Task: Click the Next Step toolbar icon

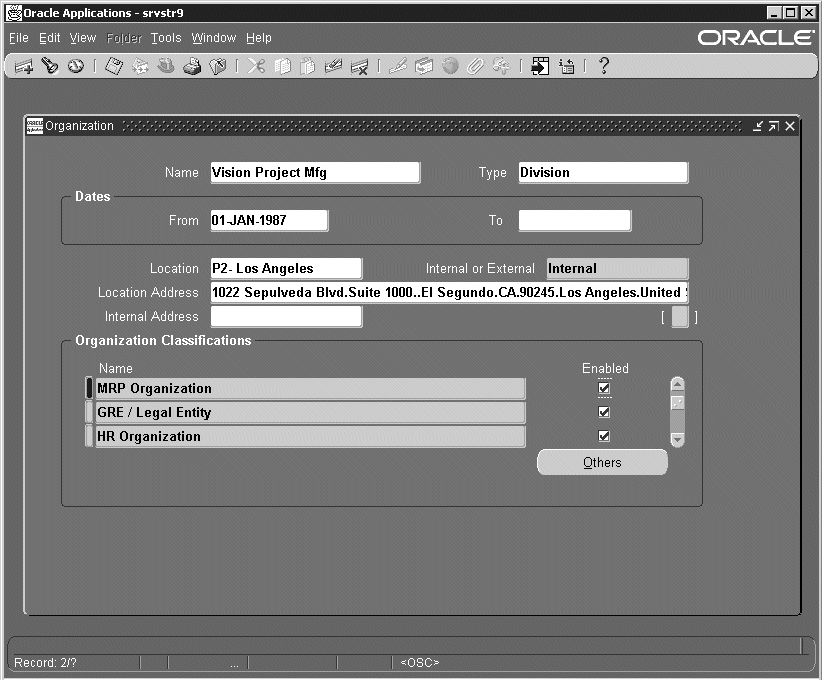Action: click(140, 67)
